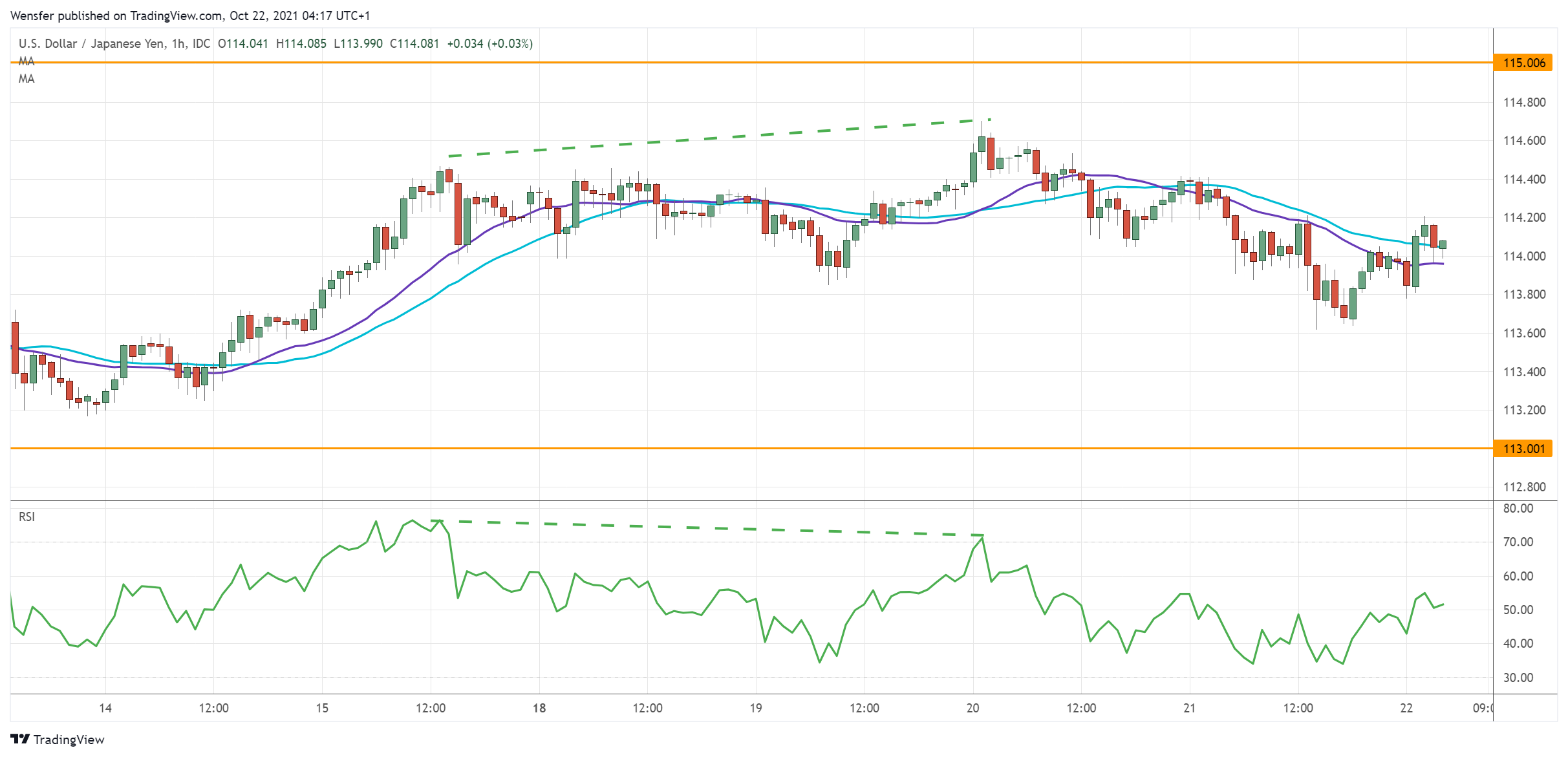
Task: Select the lower orange horizontal line at 113.001
Action: 776,448
